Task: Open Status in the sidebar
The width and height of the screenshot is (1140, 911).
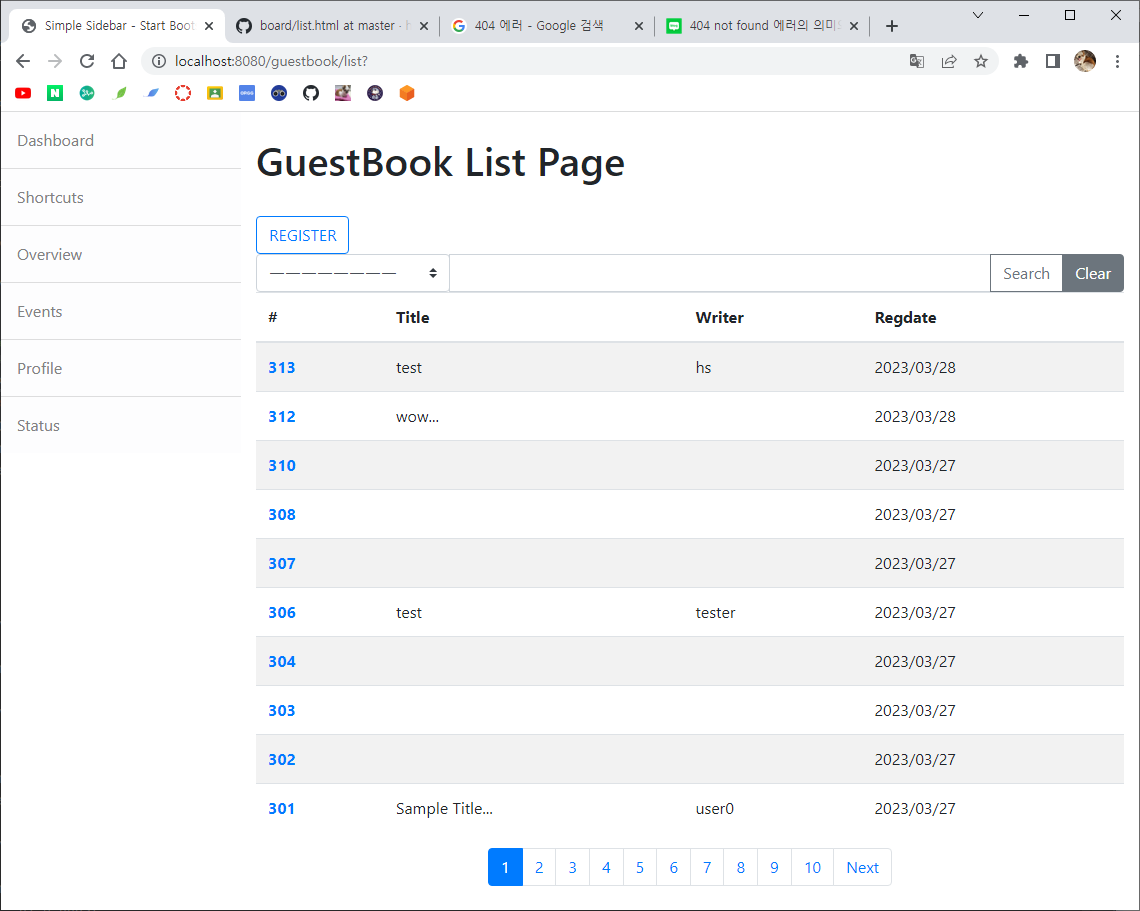Action: point(121,425)
